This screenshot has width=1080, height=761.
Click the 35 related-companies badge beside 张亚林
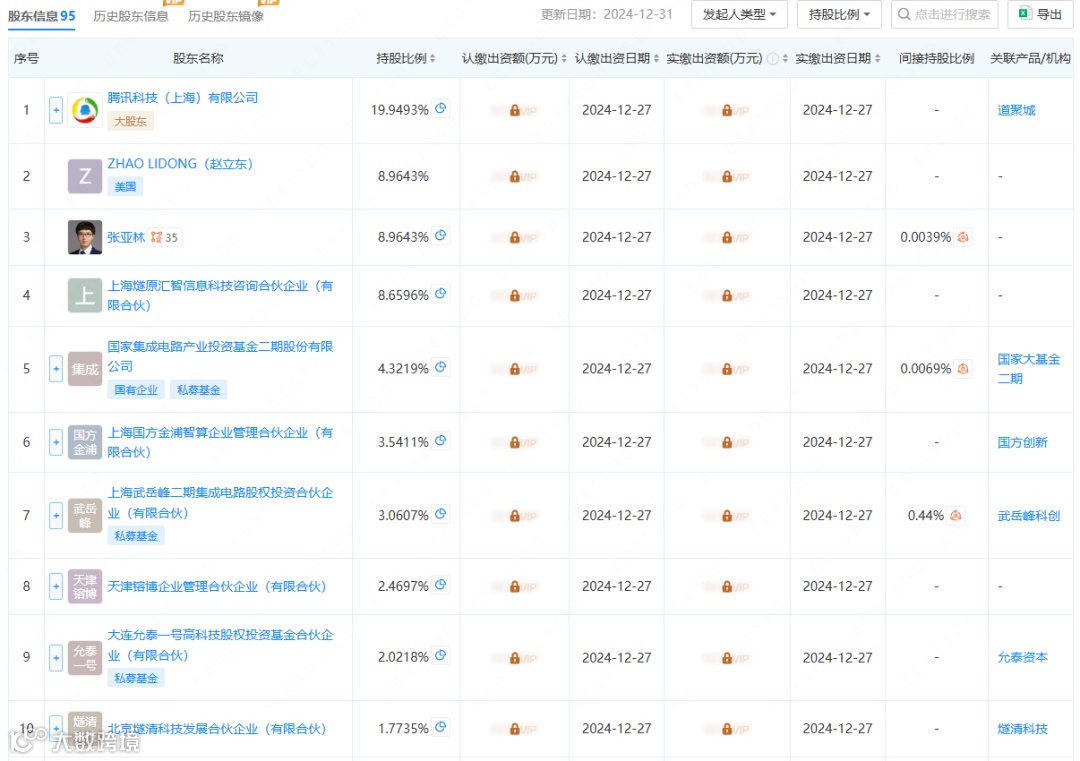(165, 238)
